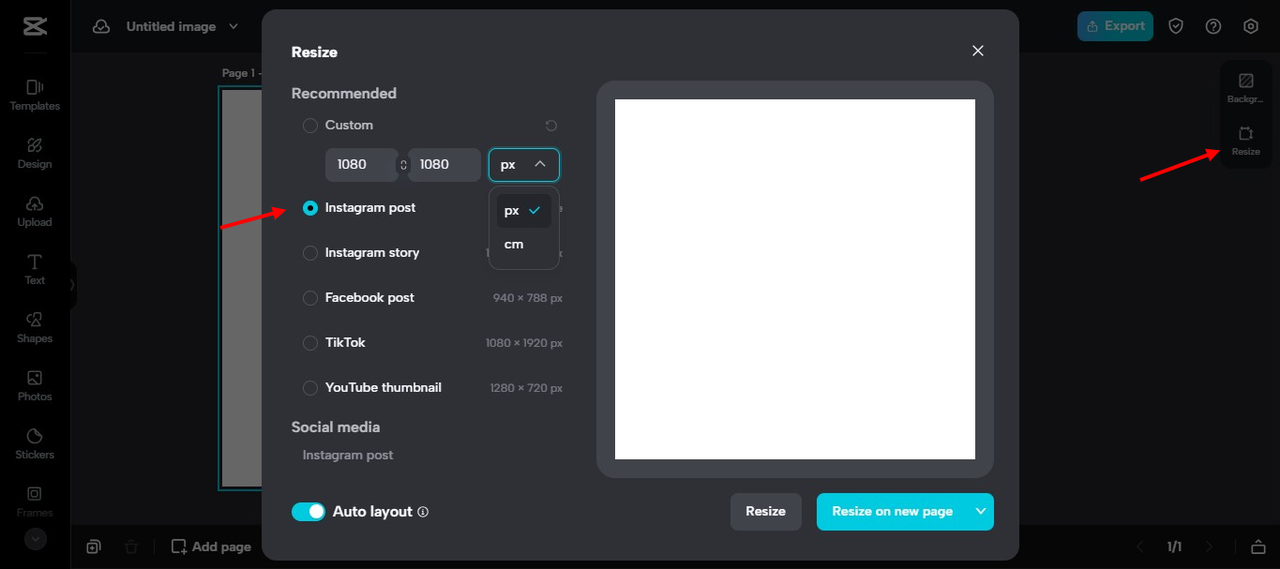
Task: Click Resize on new page button
Action: (x=892, y=511)
